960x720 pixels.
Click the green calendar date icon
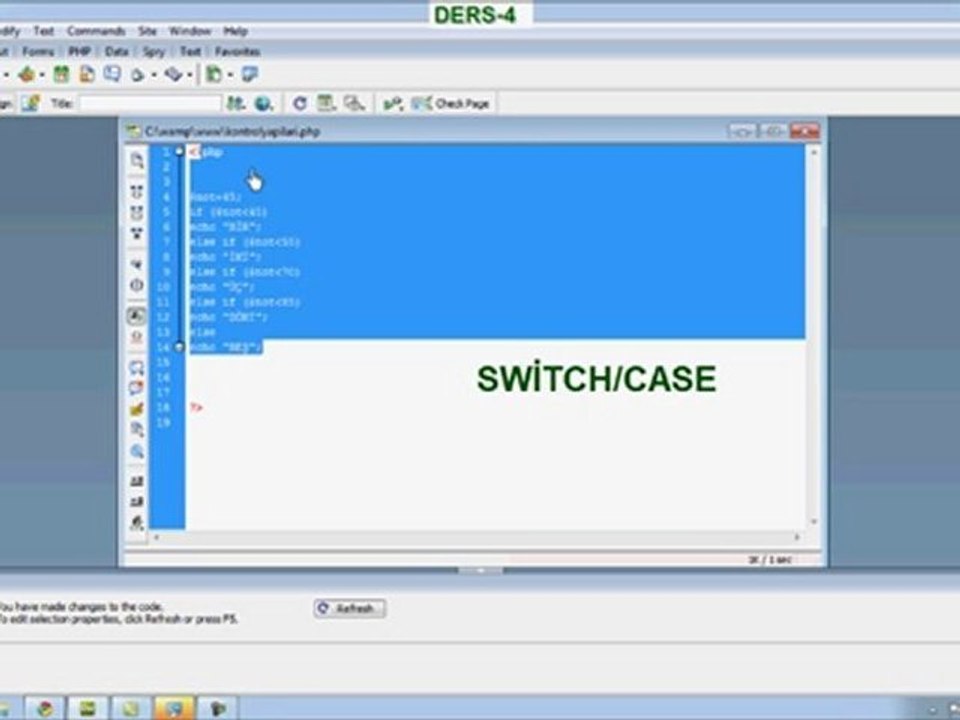click(61, 75)
